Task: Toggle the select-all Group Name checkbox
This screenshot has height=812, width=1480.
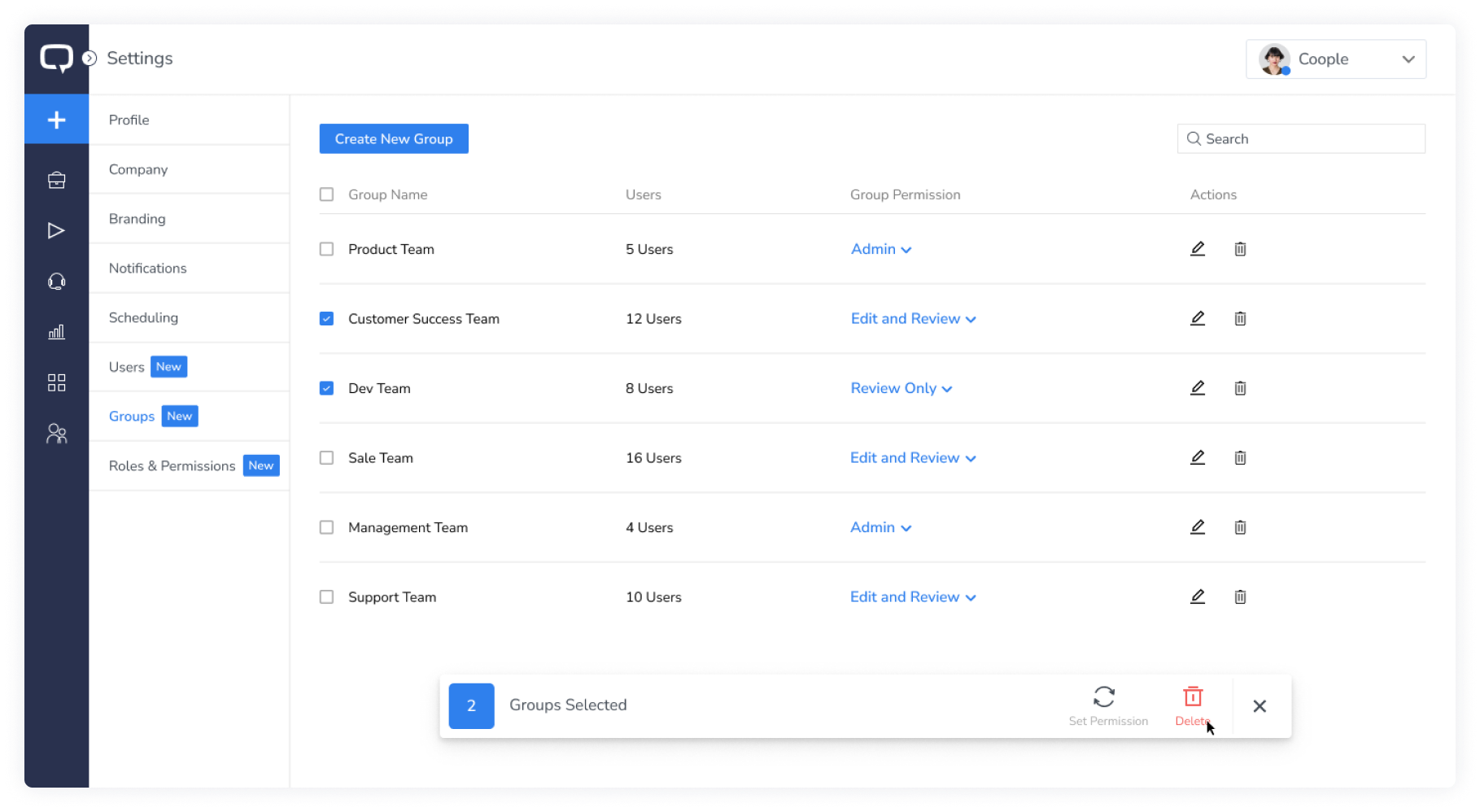Action: click(x=326, y=194)
